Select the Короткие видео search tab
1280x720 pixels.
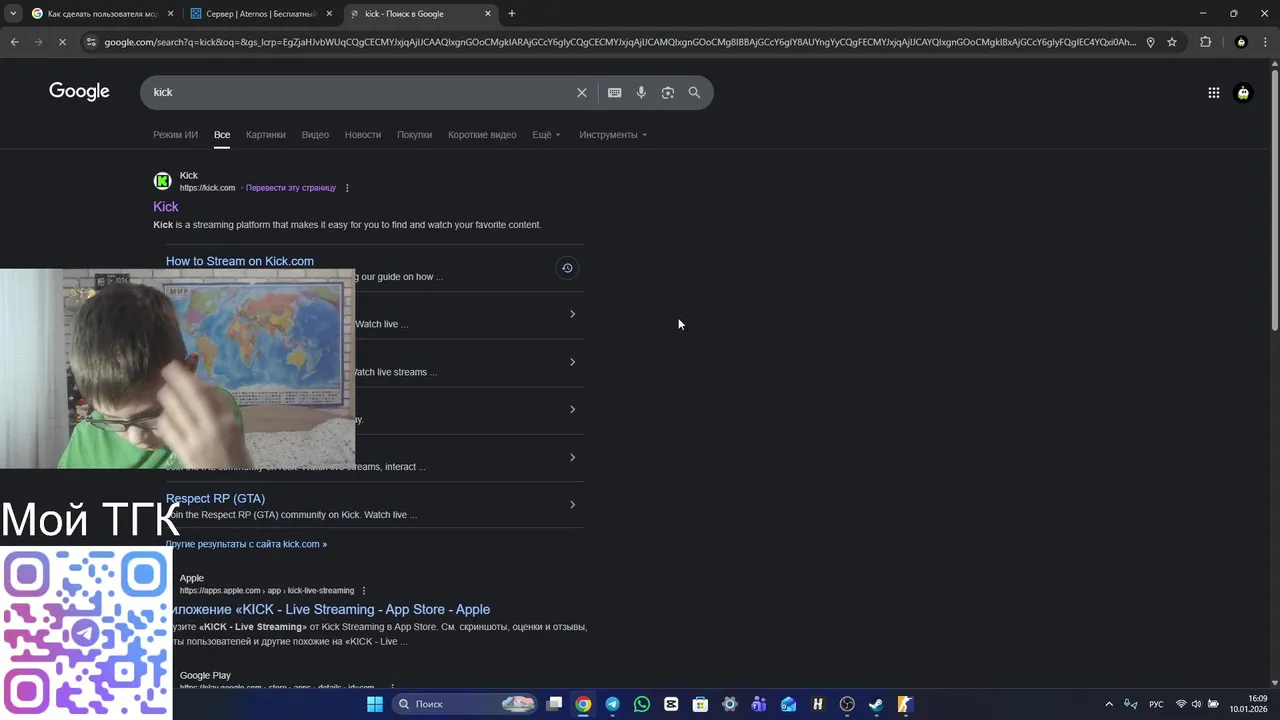(x=482, y=135)
